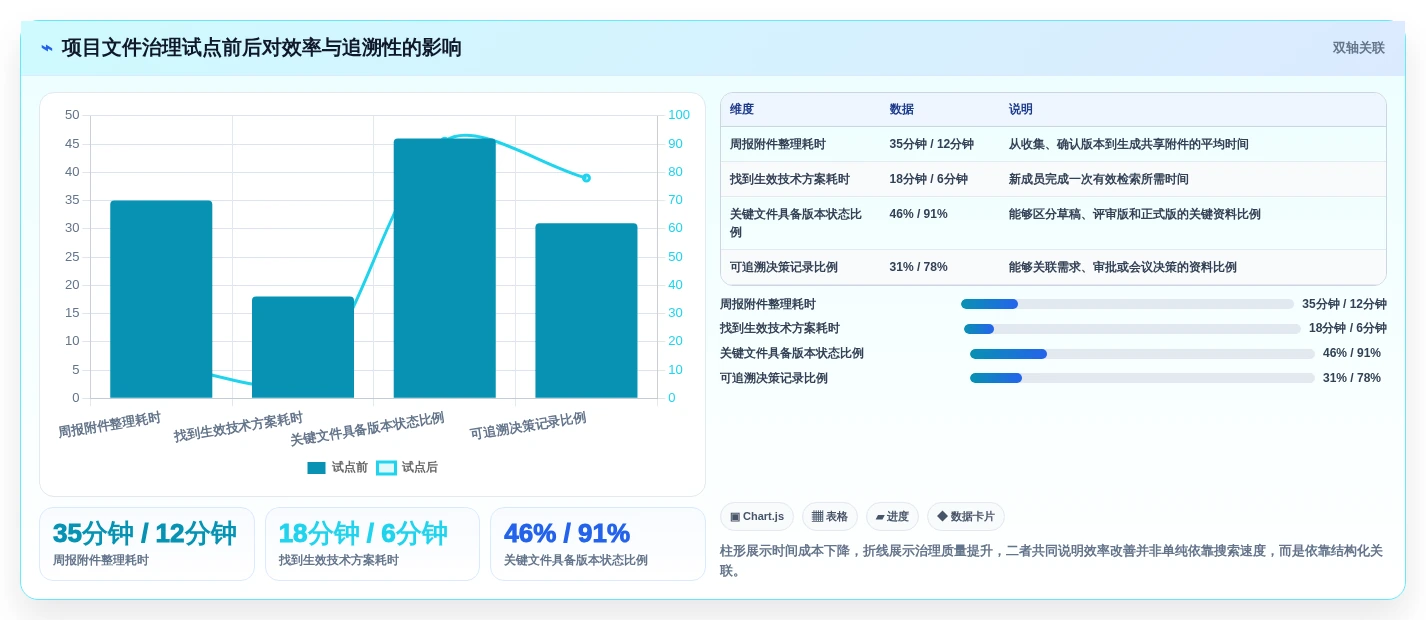1426x620 pixels.
Task: Click the 找到生效技术方案耗时 bar in chart
Action: coord(303,347)
